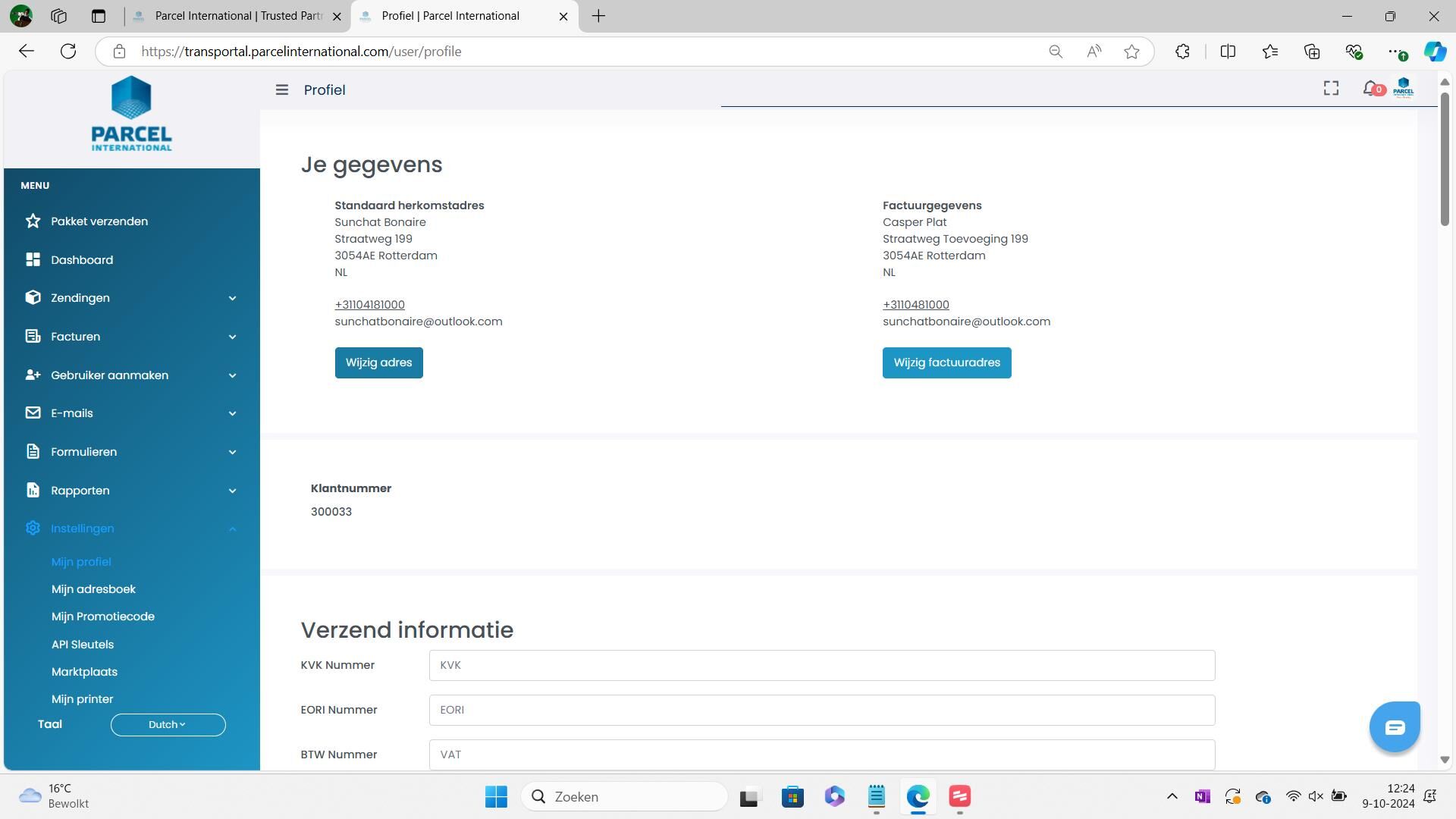Open the Dutch language dropdown
Screen dimensions: 1456x819
[168, 725]
